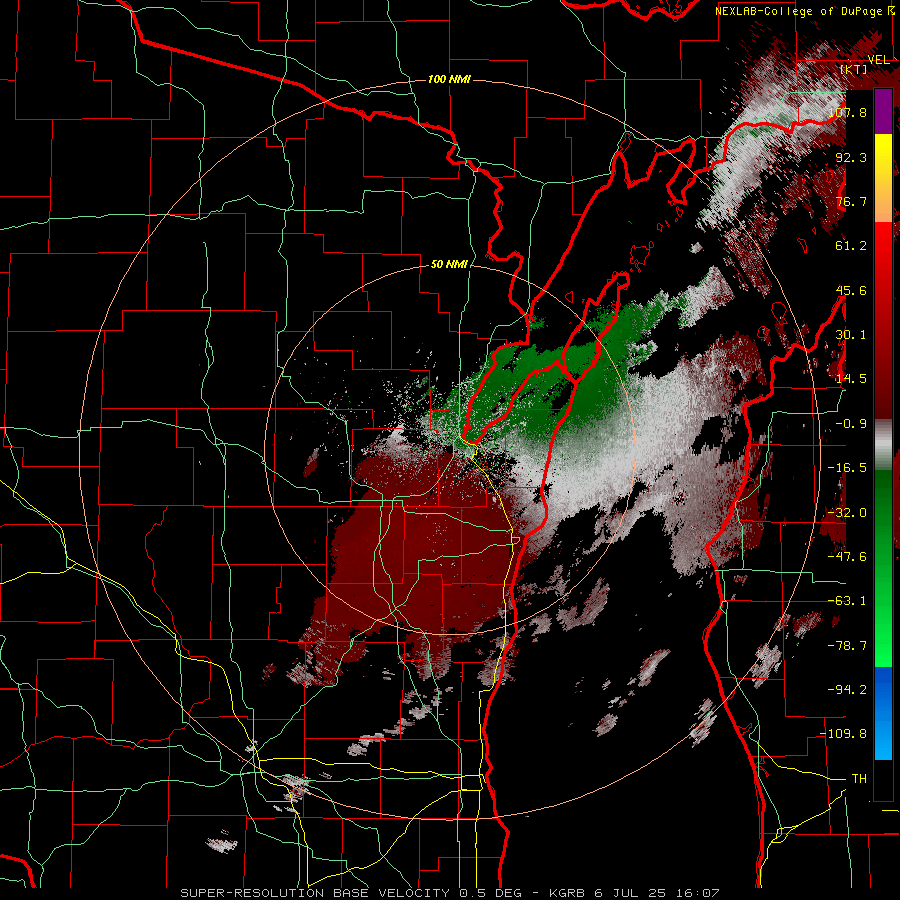Click the 61.2 legend value
The height and width of the screenshot is (900, 900).
[851, 246]
